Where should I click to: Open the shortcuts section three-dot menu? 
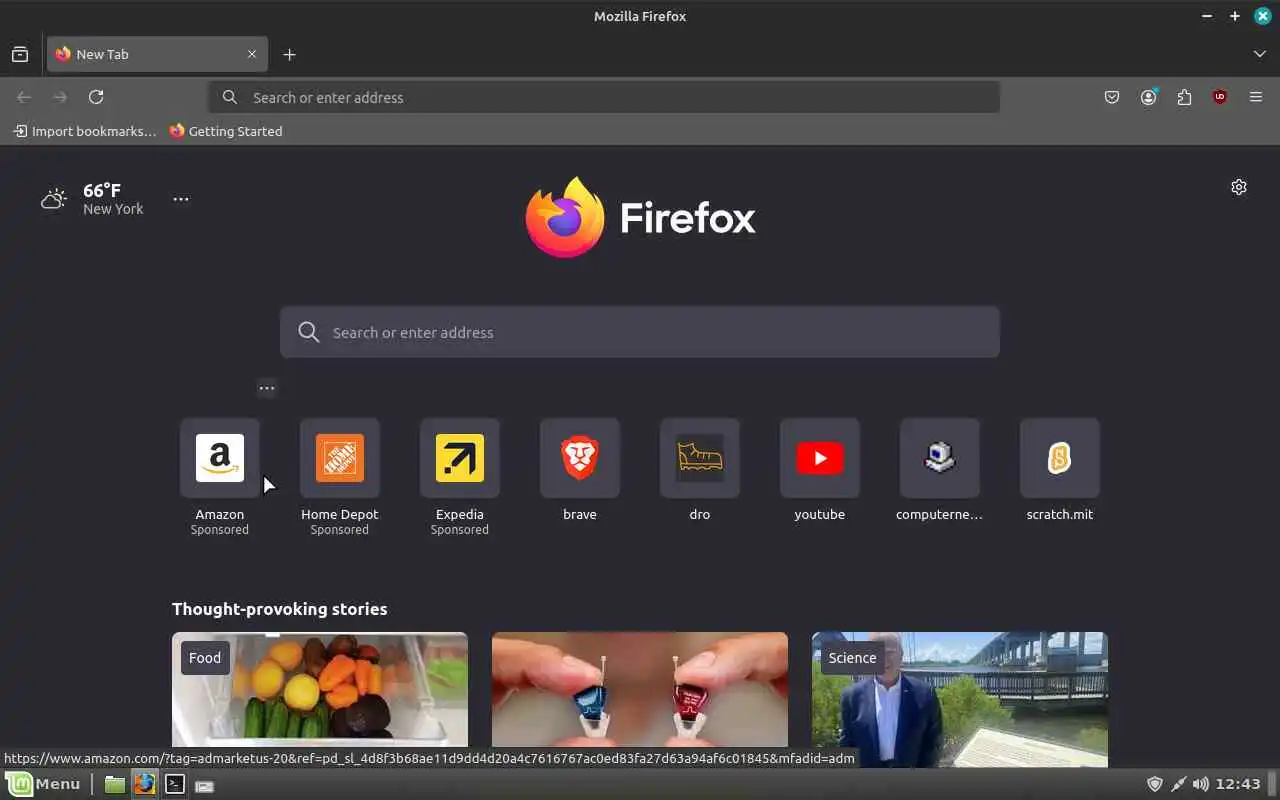point(266,388)
